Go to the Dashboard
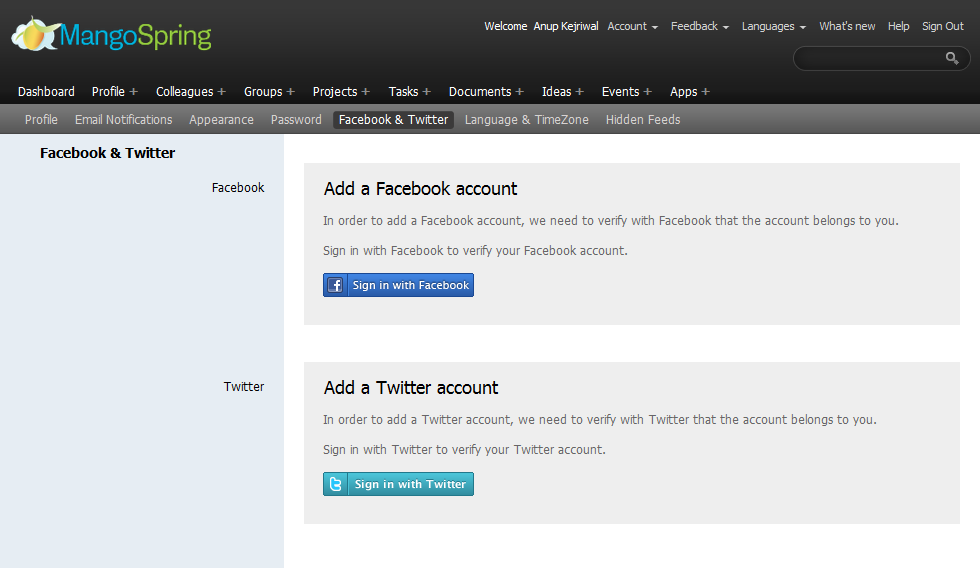The height and width of the screenshot is (575, 980). pos(46,92)
